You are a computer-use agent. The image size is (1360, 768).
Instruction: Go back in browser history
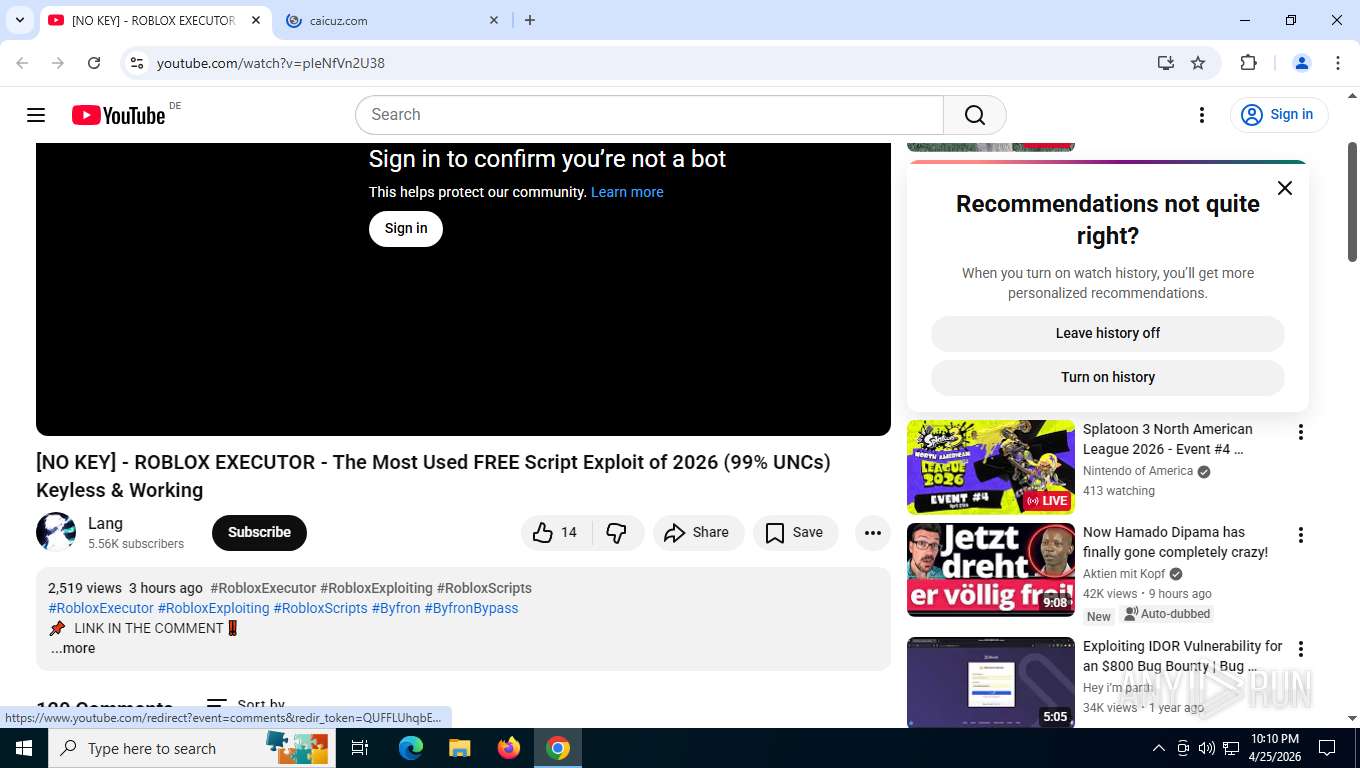(22, 63)
